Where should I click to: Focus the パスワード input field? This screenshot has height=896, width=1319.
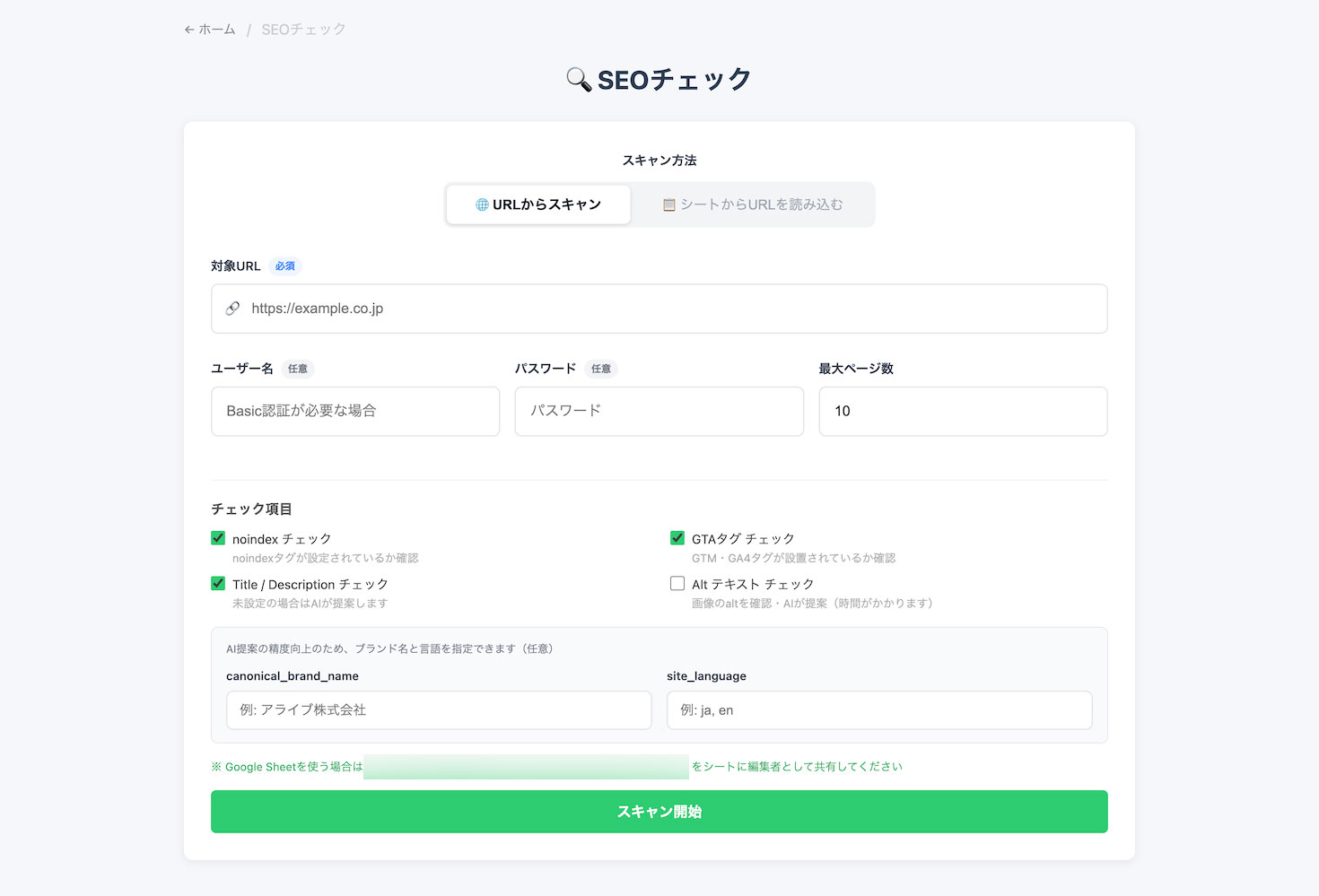[659, 412]
